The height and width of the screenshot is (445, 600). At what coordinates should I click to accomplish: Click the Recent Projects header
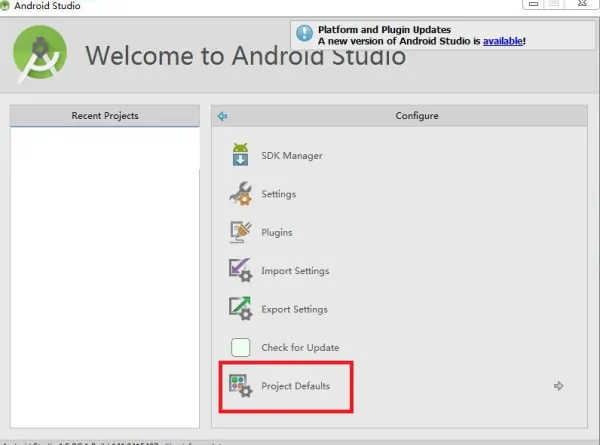pos(105,116)
